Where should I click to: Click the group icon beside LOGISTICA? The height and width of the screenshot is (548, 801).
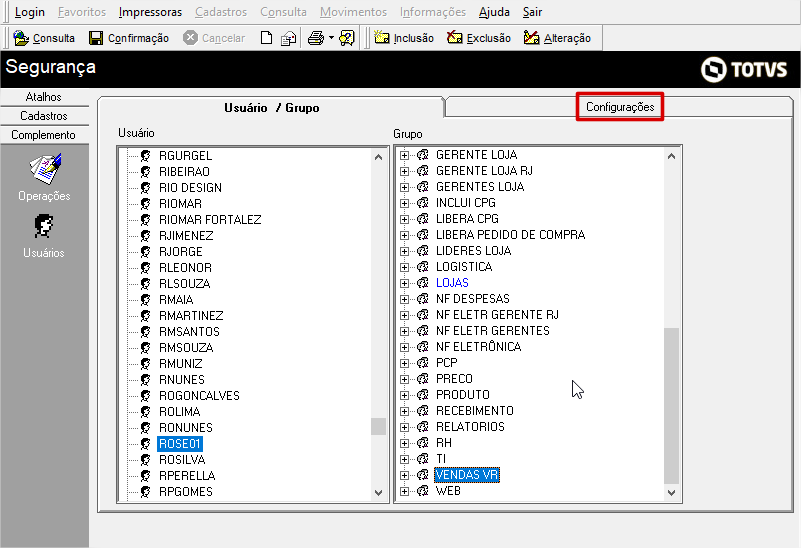422,267
